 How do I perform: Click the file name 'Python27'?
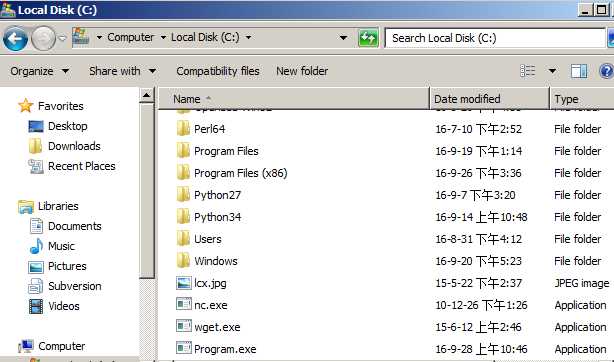(217, 195)
